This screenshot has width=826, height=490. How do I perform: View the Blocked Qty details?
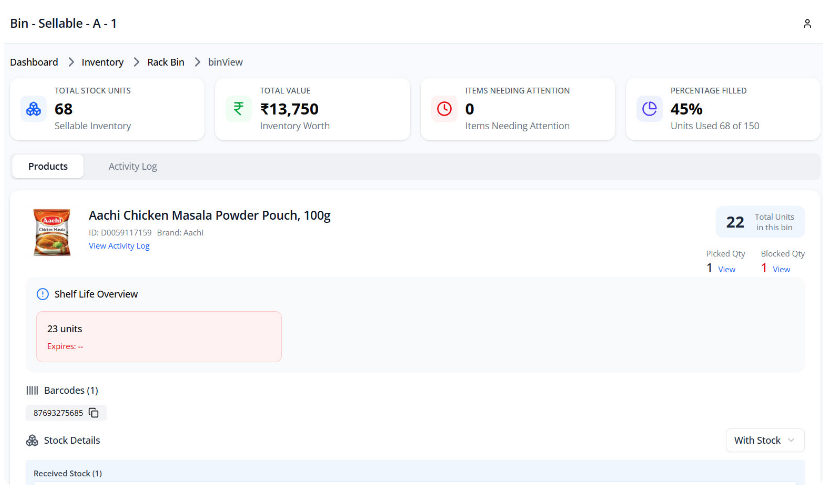(x=781, y=269)
